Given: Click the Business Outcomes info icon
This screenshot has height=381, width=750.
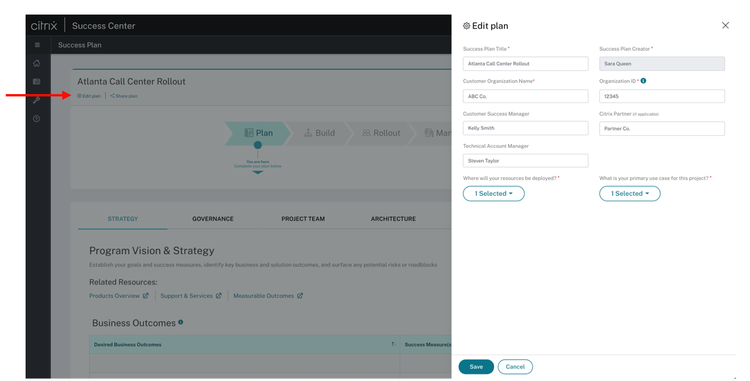Looking at the screenshot, I should (x=180, y=322).
